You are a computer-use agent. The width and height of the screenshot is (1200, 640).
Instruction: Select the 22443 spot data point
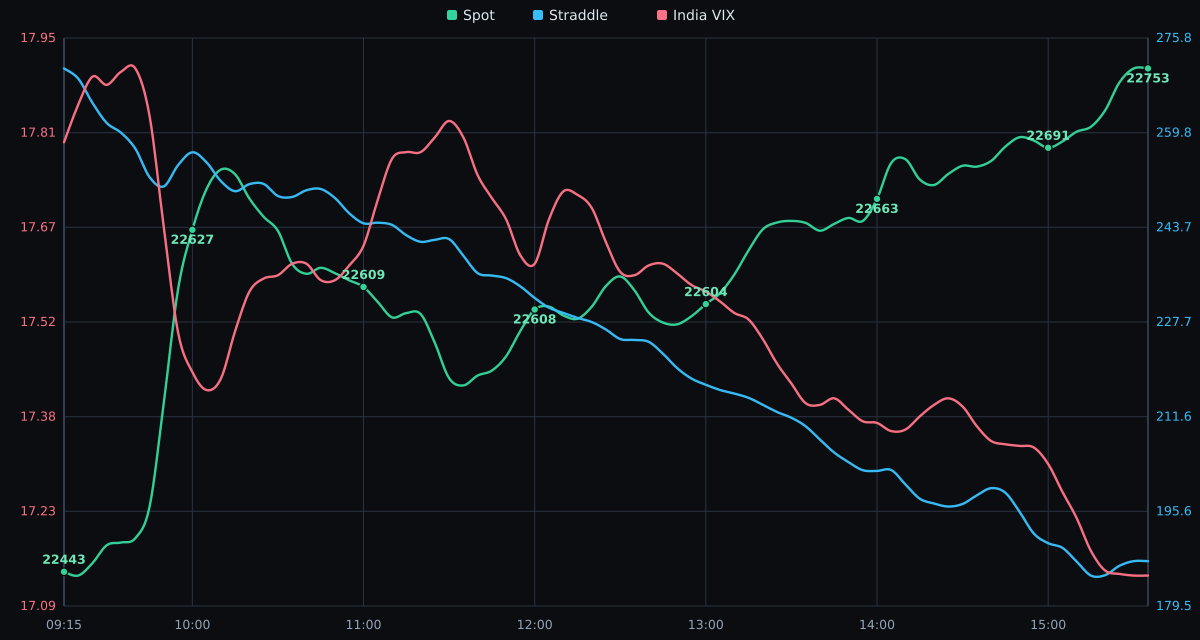click(x=64, y=572)
